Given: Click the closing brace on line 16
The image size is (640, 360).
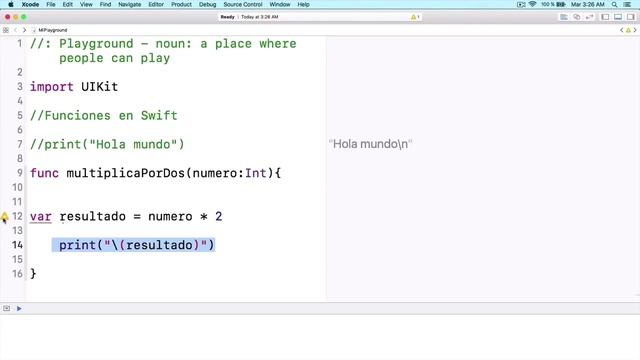Looking at the screenshot, I should coord(33,273).
